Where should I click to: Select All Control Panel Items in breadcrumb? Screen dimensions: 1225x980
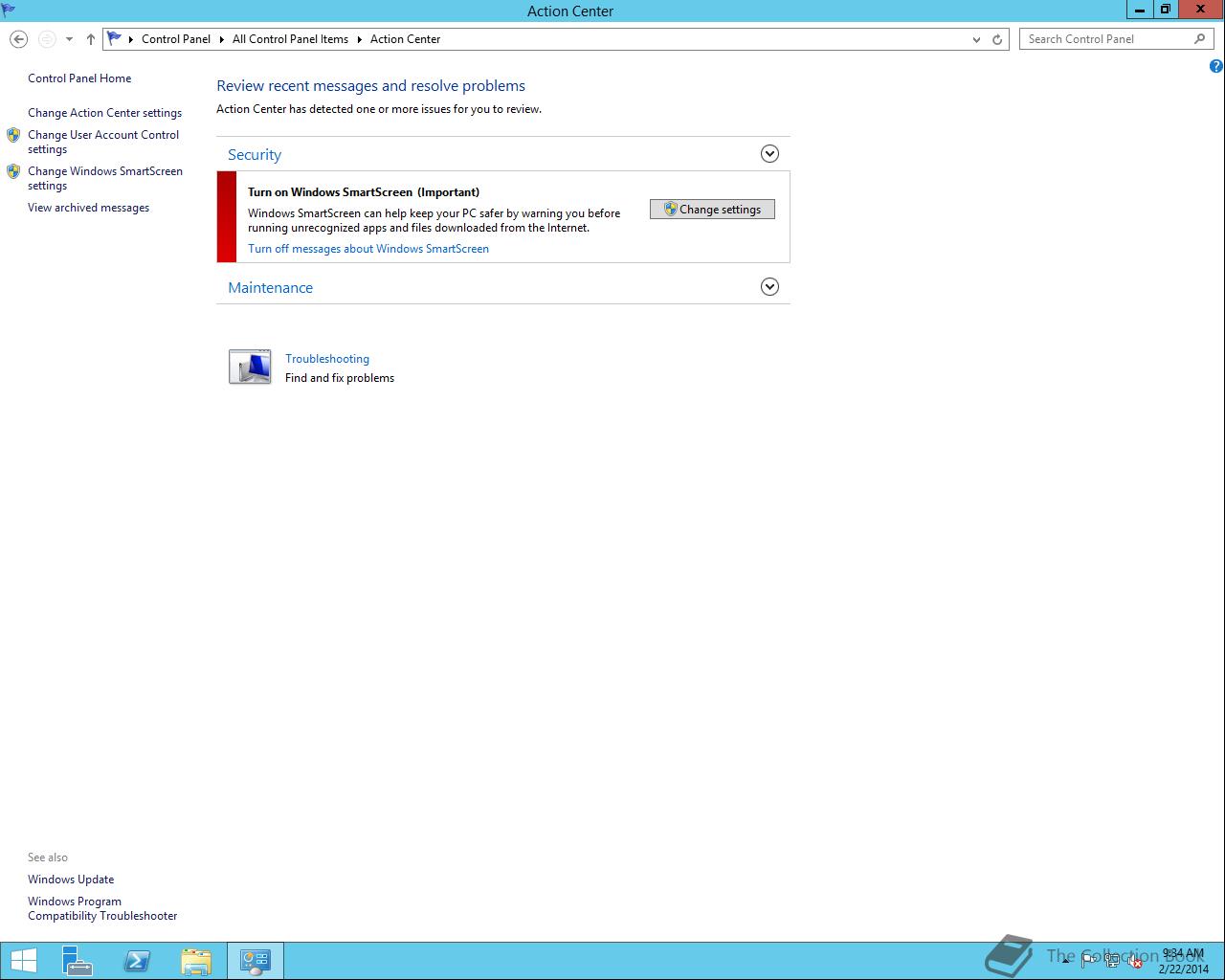[290, 39]
